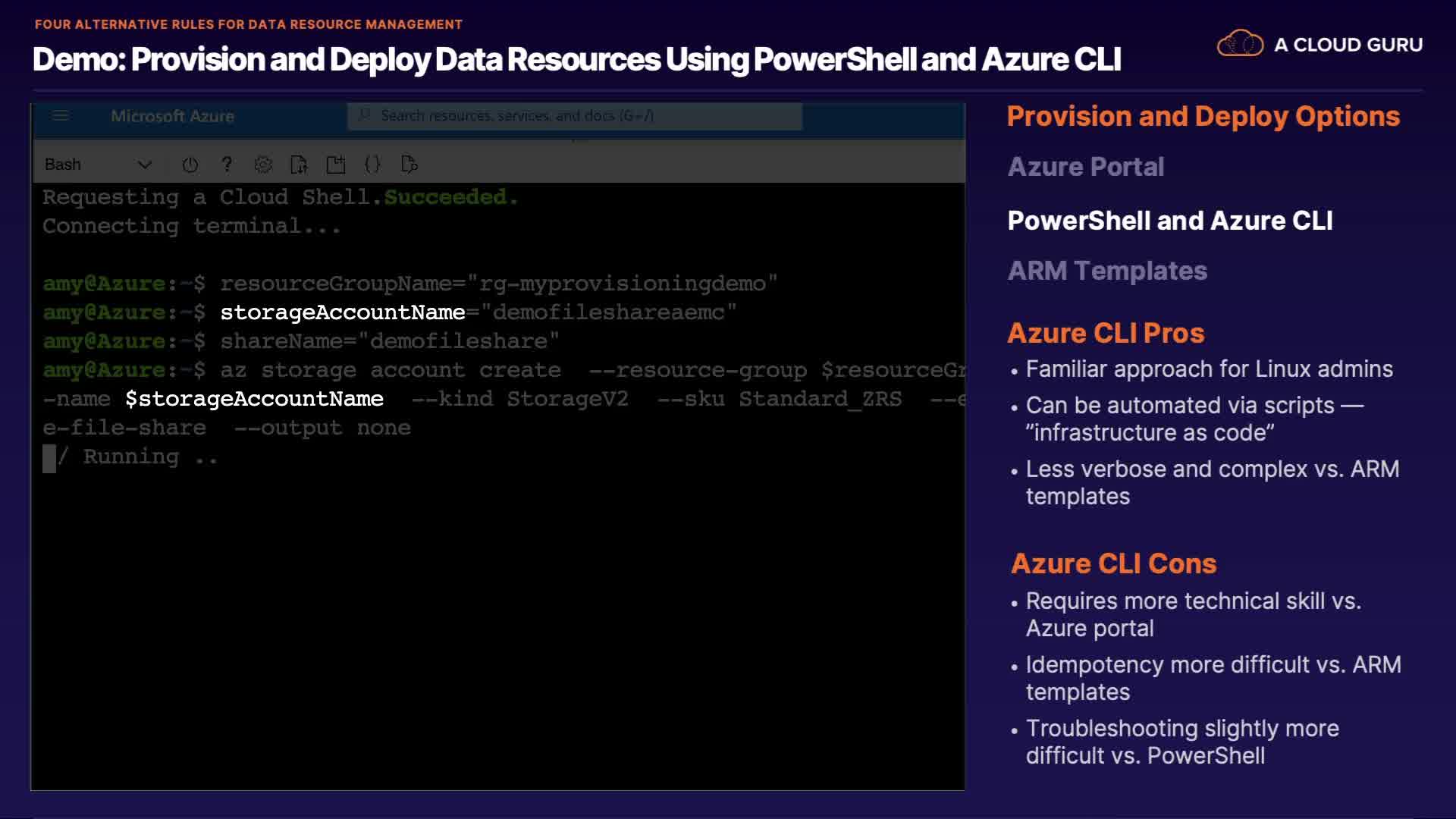The image size is (1456, 819).
Task: Open Cloud Shell help question mark
Action: tap(227, 165)
